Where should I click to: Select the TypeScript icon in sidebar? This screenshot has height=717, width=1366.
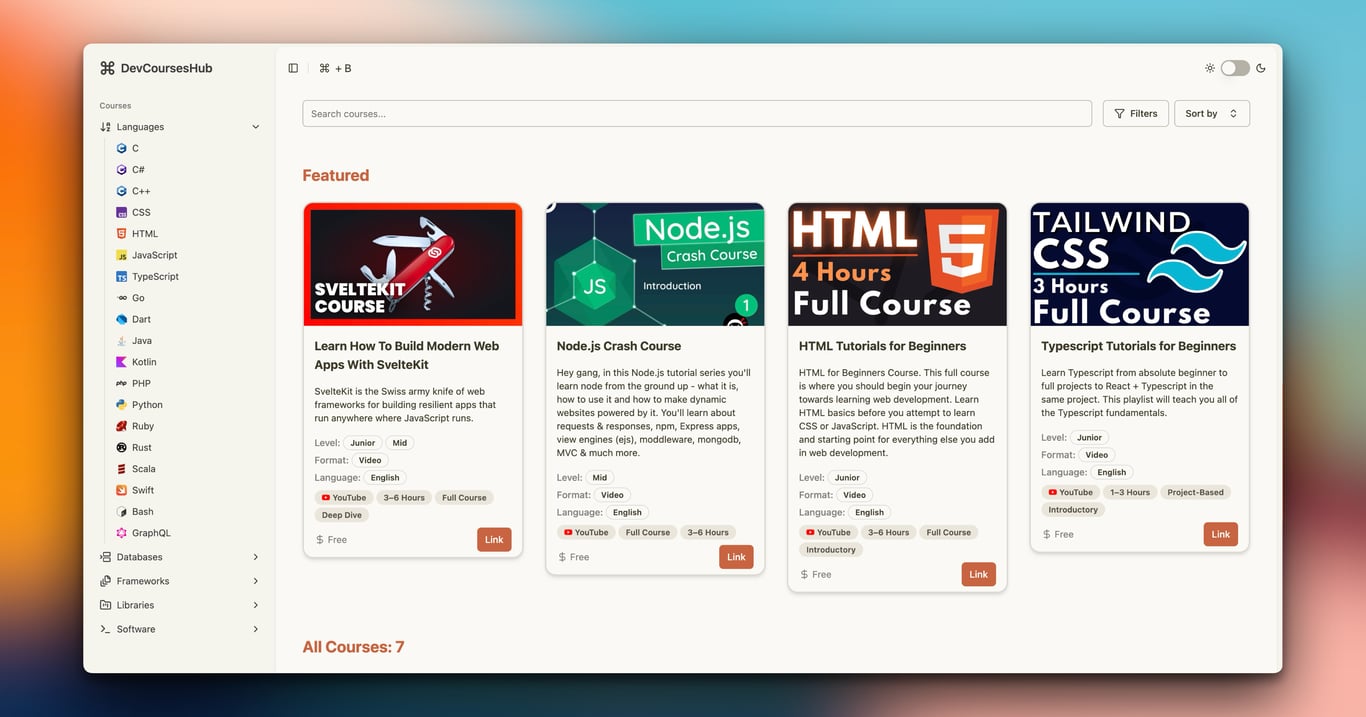point(121,276)
